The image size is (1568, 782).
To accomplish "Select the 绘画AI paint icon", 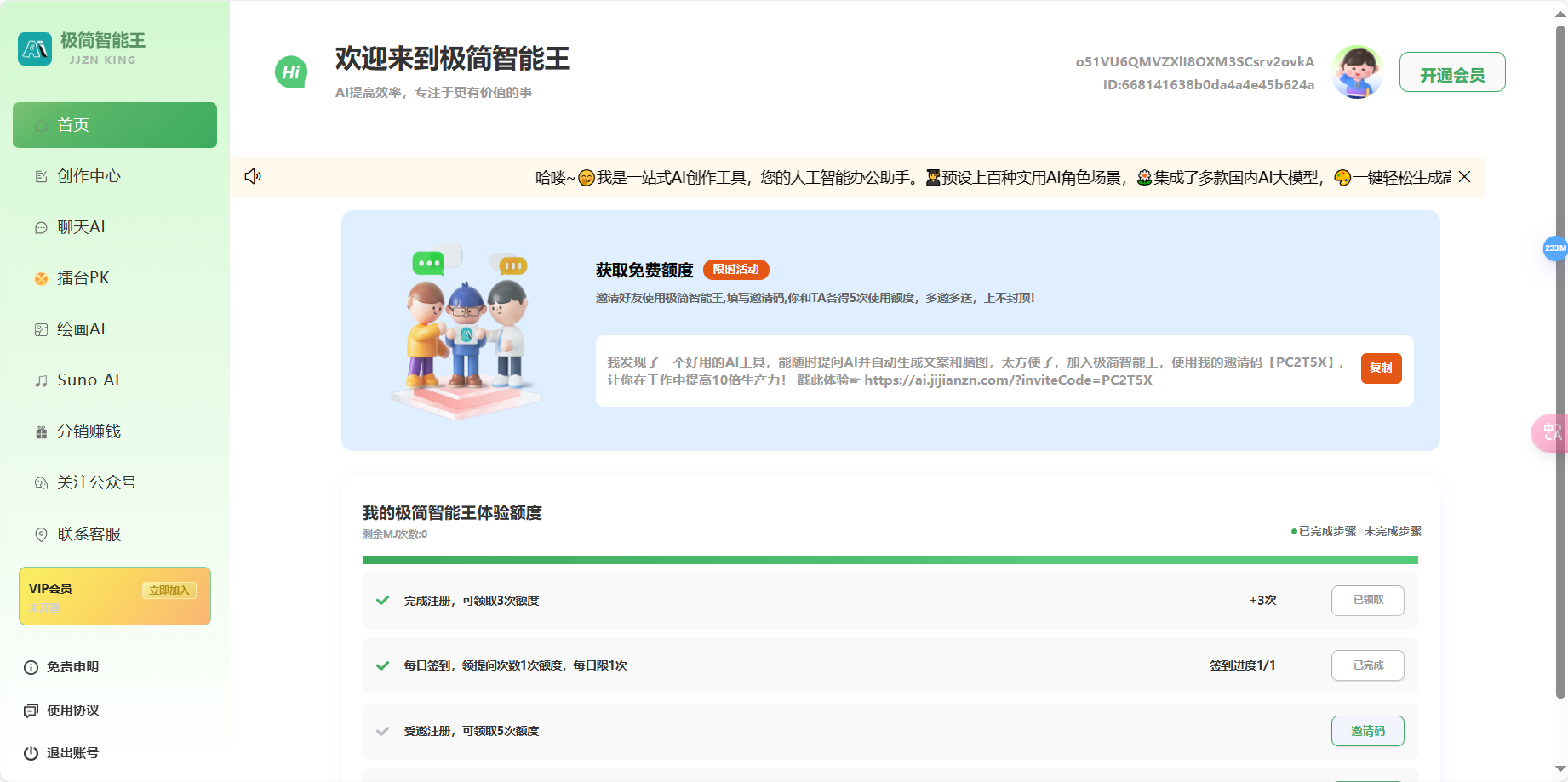I will tap(41, 328).
